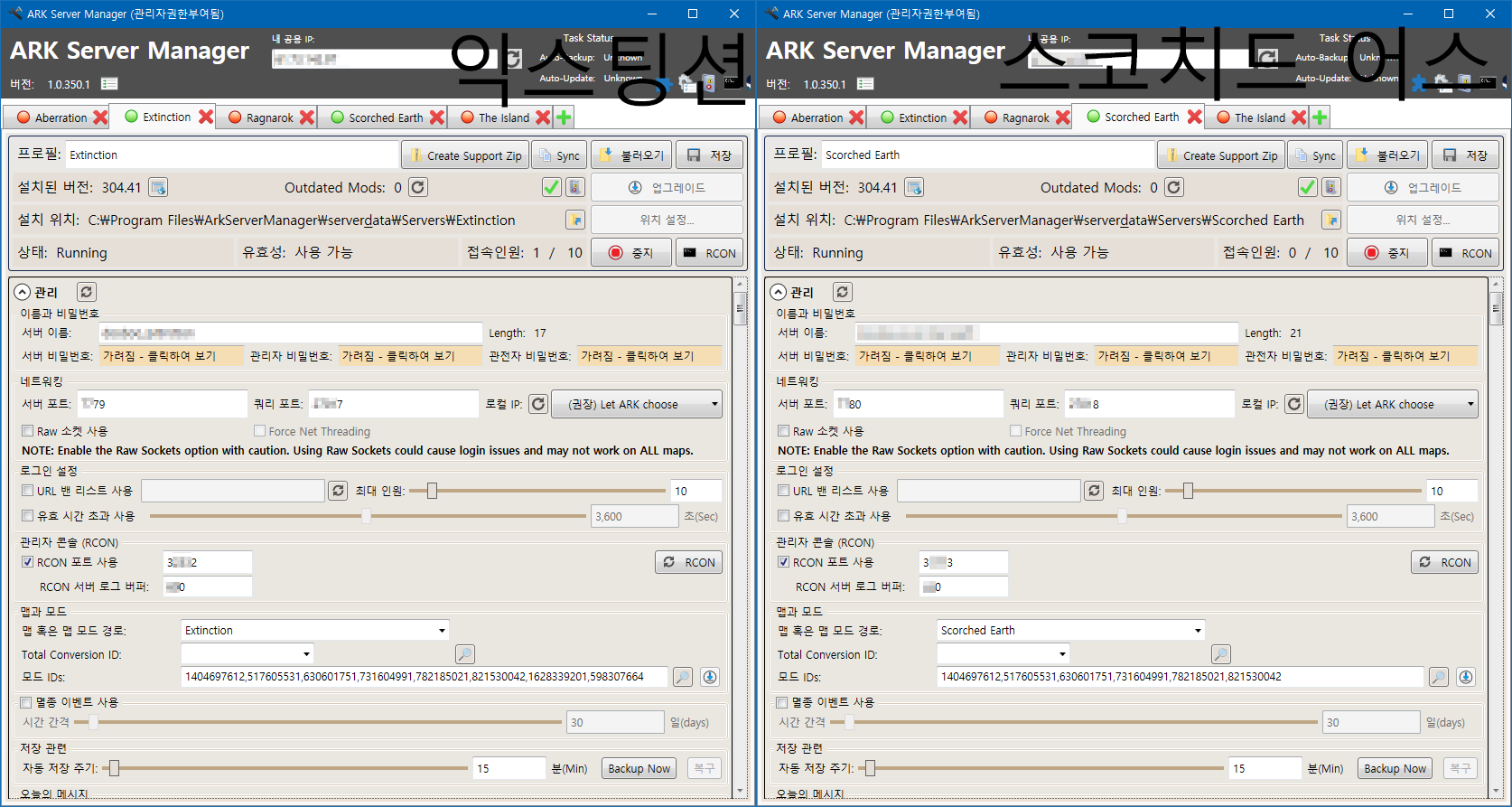Reset the 관리 section in left window
The height and width of the screenshot is (807, 1512).
coord(86,292)
